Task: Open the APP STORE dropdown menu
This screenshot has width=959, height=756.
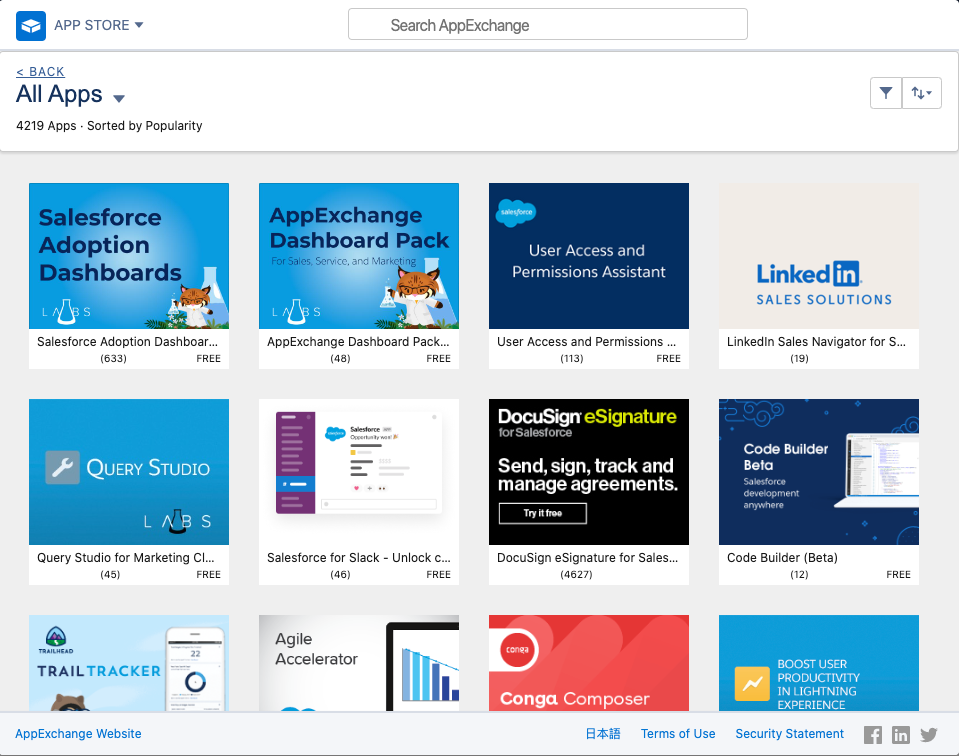Action: pos(98,25)
